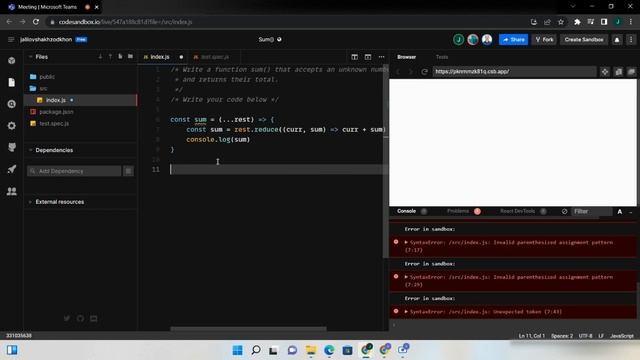Bookmark this page with the star icon
Image resolution: width=640 pixels, height=360 pixels.
point(561,22)
